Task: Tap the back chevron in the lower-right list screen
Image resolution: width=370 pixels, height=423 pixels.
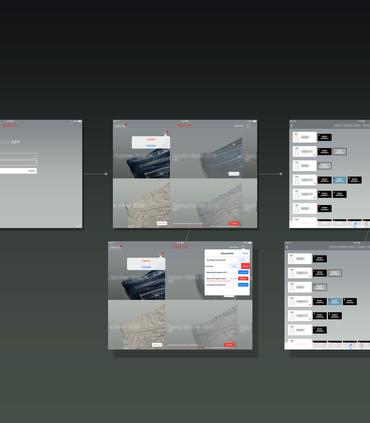Action: (x=287, y=247)
